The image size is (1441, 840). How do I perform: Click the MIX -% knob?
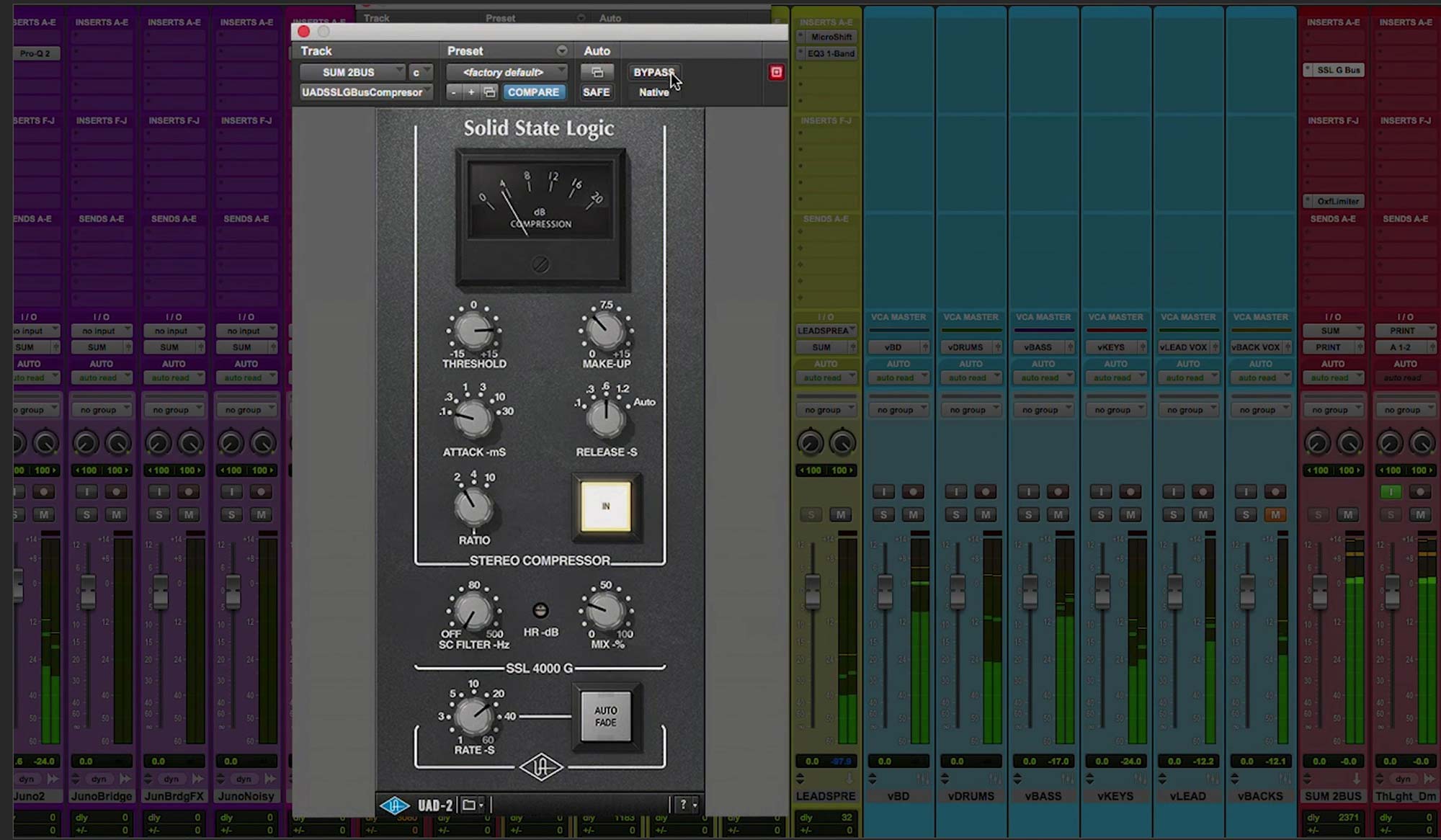606,612
